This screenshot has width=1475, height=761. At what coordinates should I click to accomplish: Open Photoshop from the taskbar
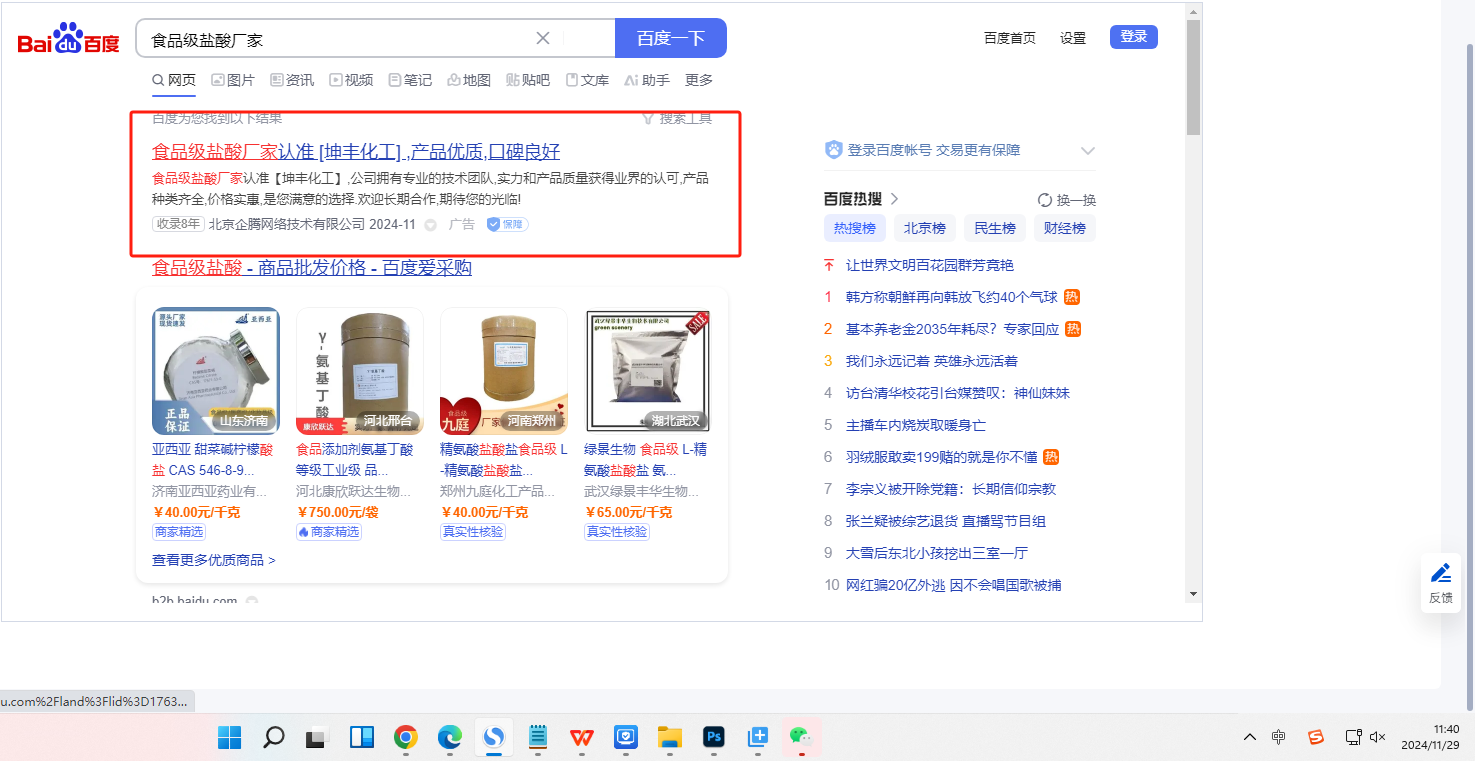(x=713, y=738)
